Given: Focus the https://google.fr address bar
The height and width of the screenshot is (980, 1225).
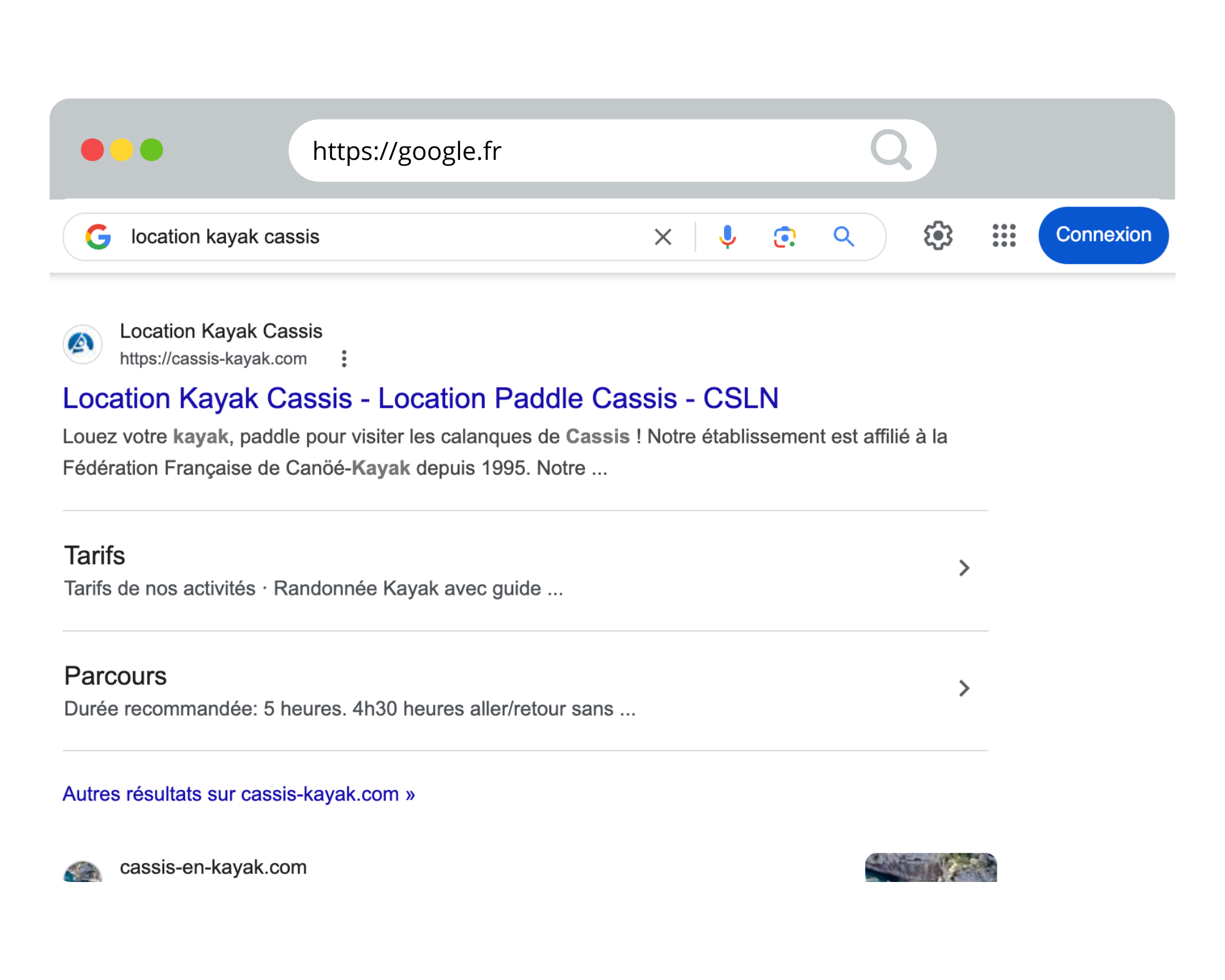Looking at the screenshot, I should coord(612,151).
